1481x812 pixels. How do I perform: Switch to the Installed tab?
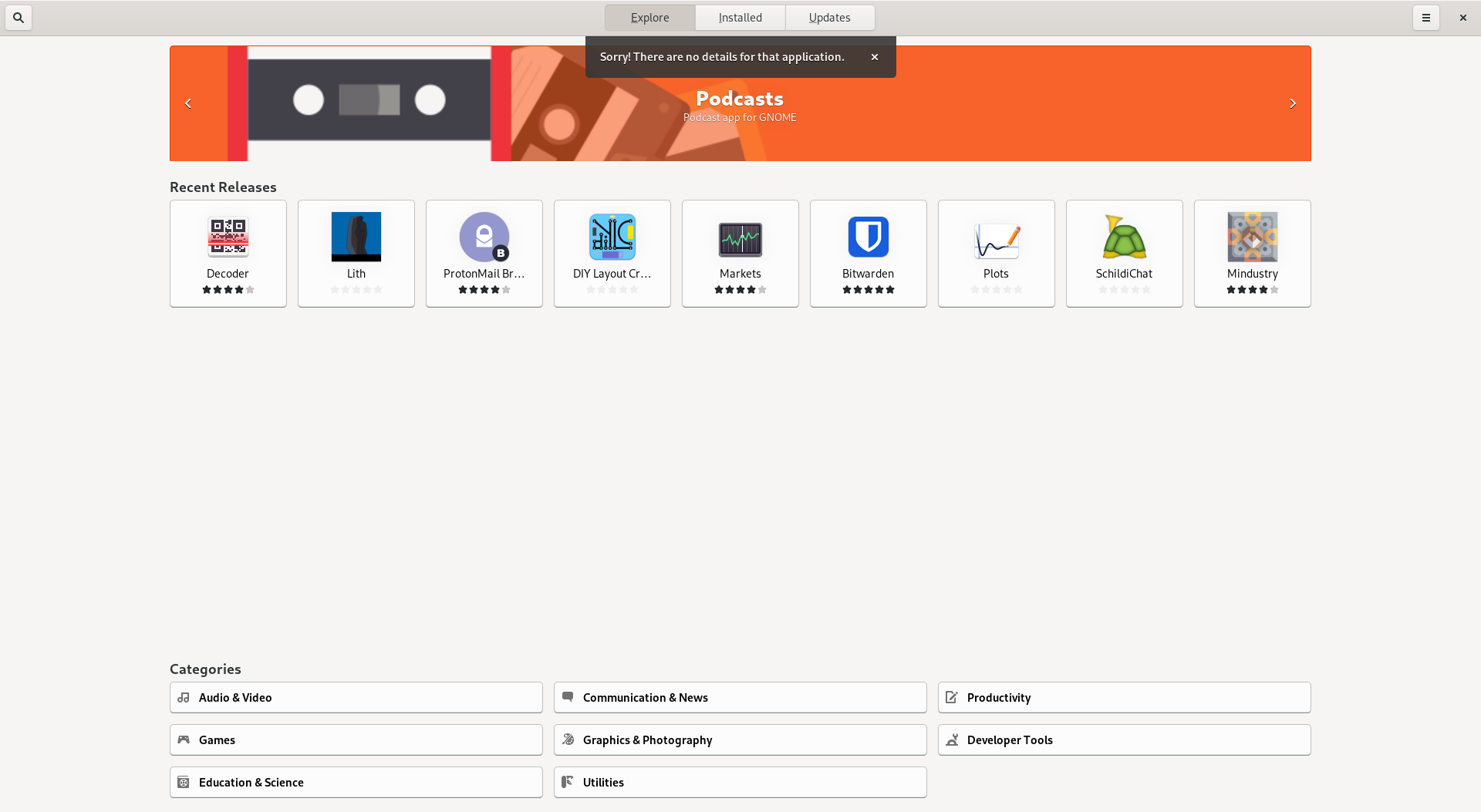pyautogui.click(x=740, y=18)
